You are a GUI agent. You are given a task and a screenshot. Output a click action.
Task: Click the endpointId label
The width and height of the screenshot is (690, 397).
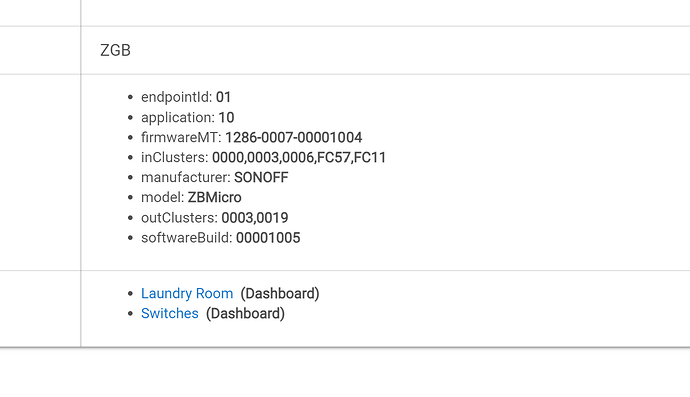(176, 97)
